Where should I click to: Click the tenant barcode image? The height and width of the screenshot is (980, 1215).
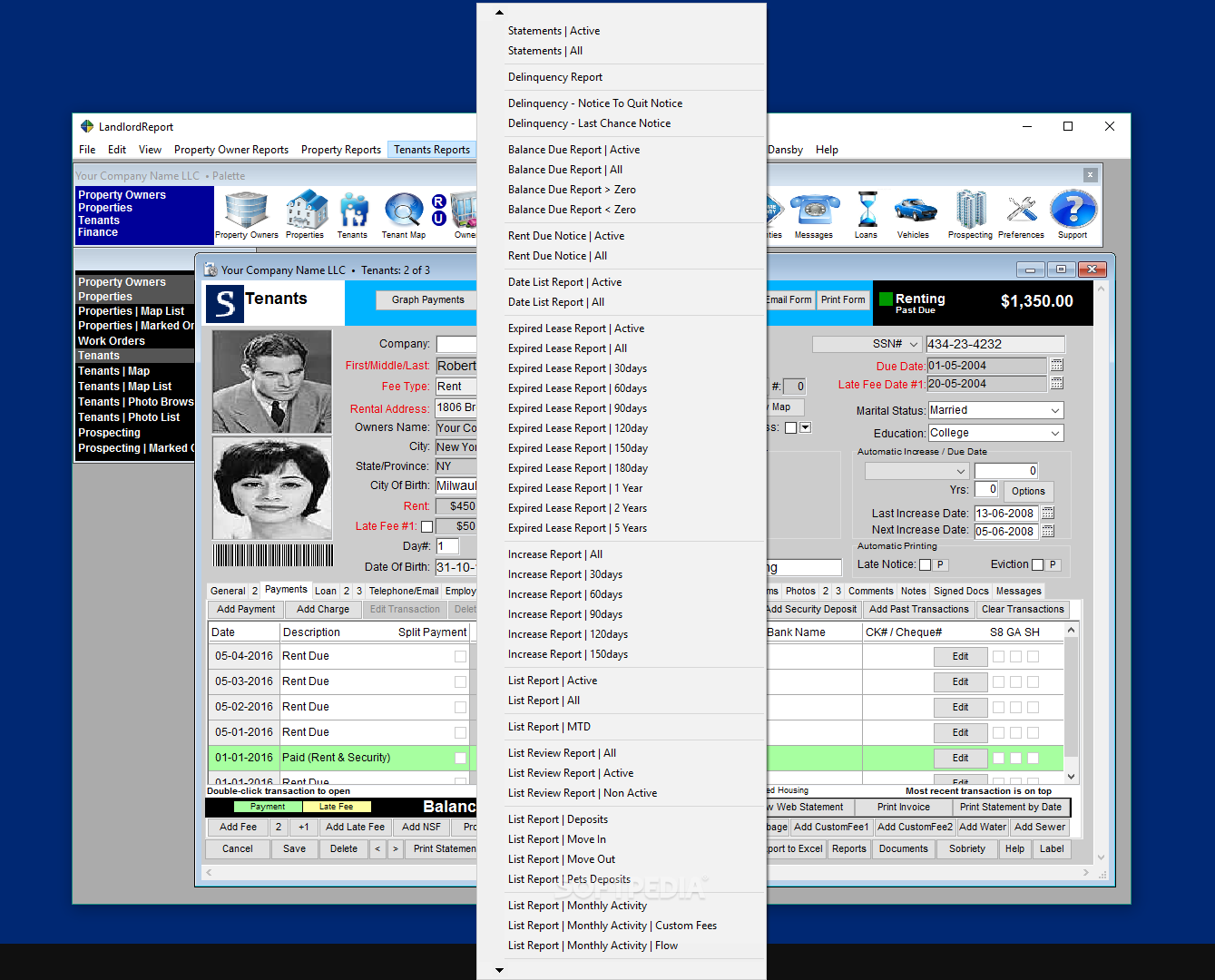[x=273, y=555]
